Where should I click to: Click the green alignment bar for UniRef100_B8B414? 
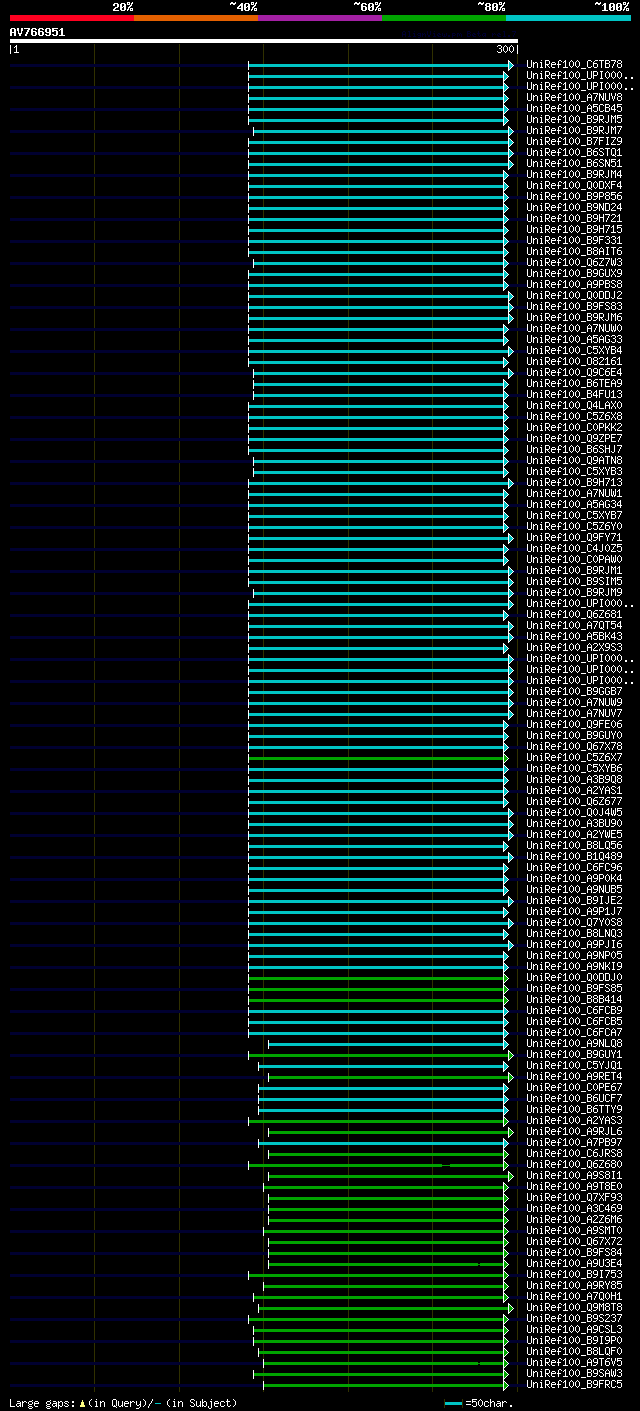(x=378, y=1000)
